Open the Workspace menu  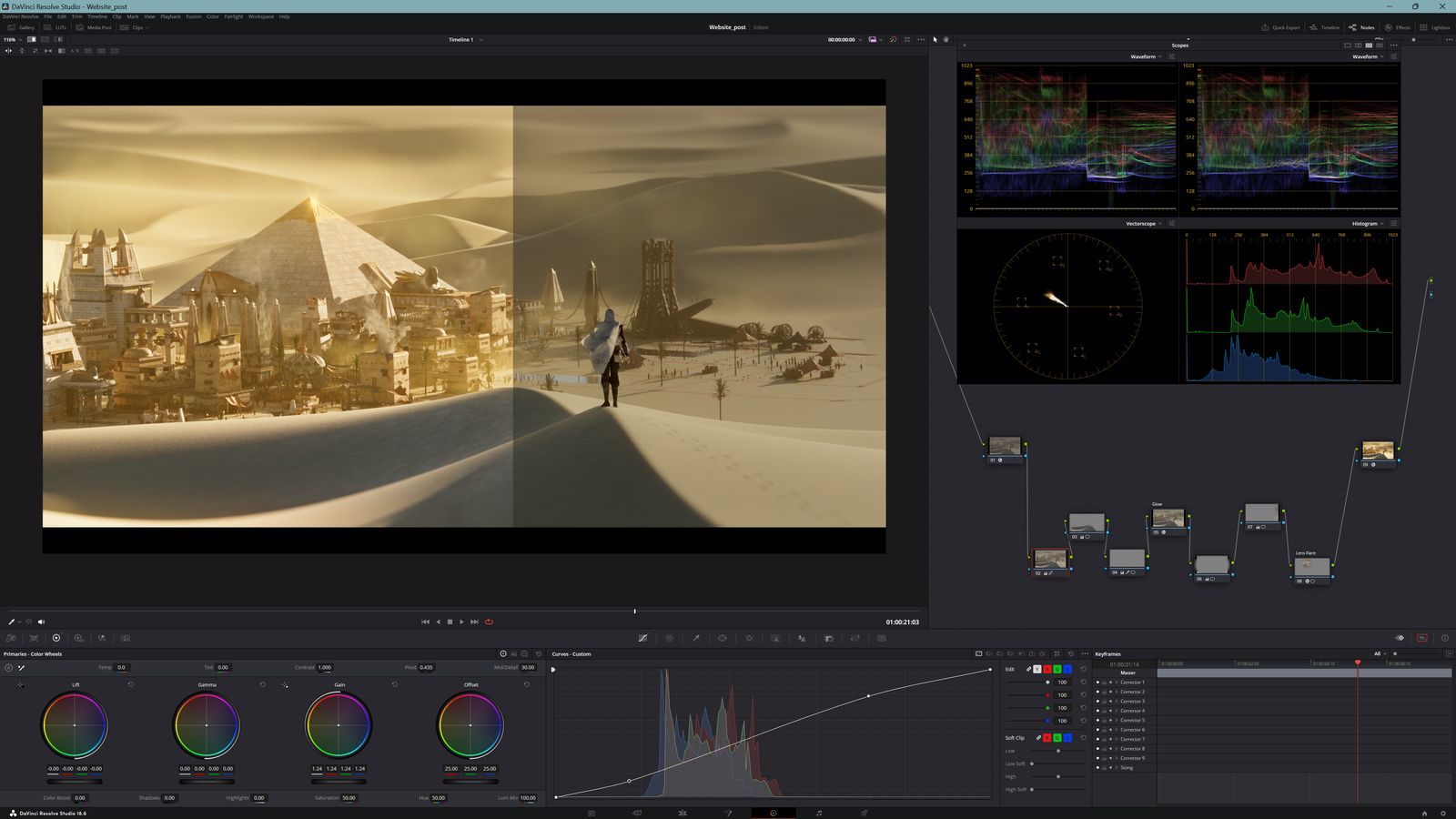click(261, 16)
